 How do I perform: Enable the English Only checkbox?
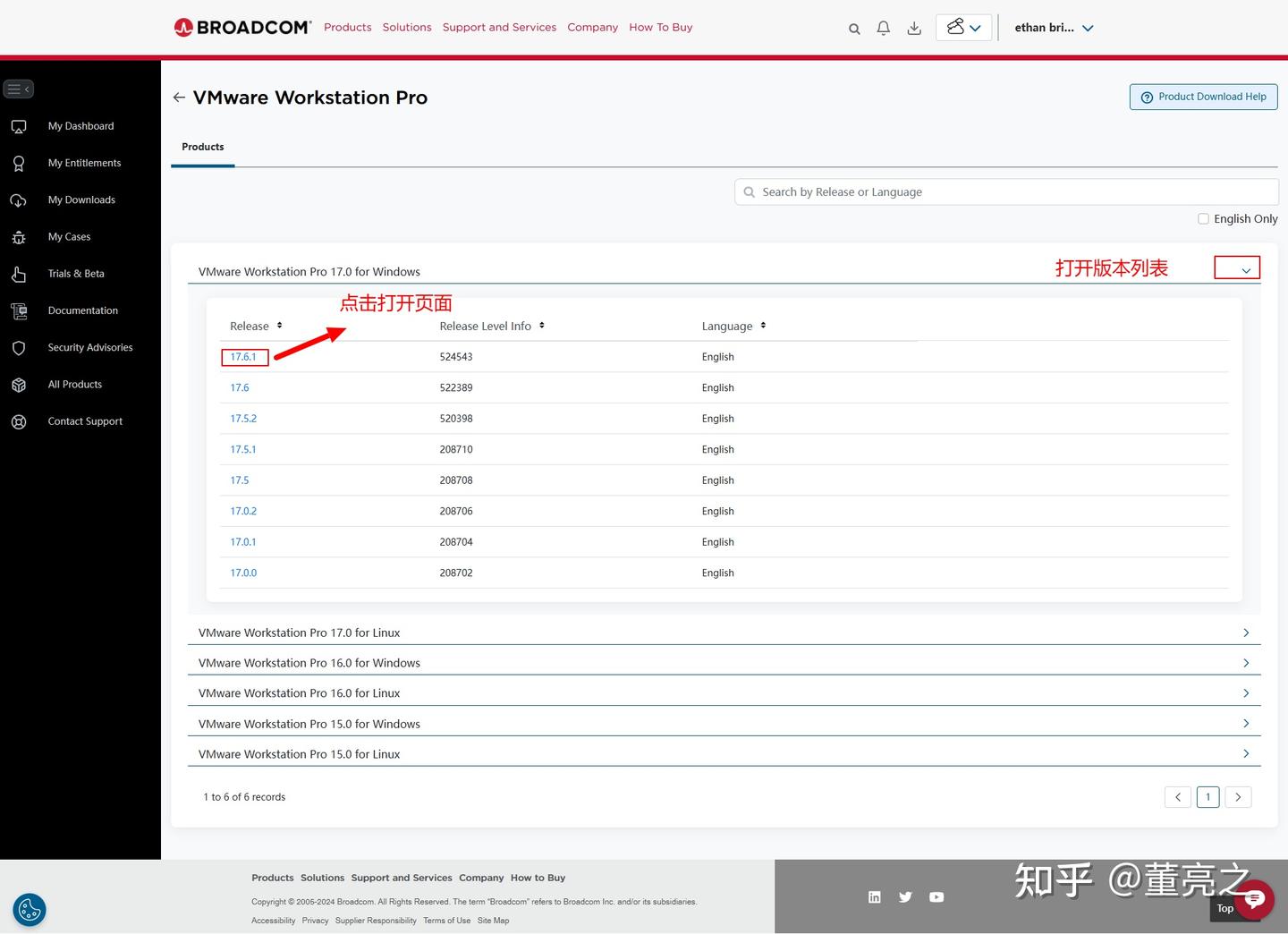pos(1203,218)
